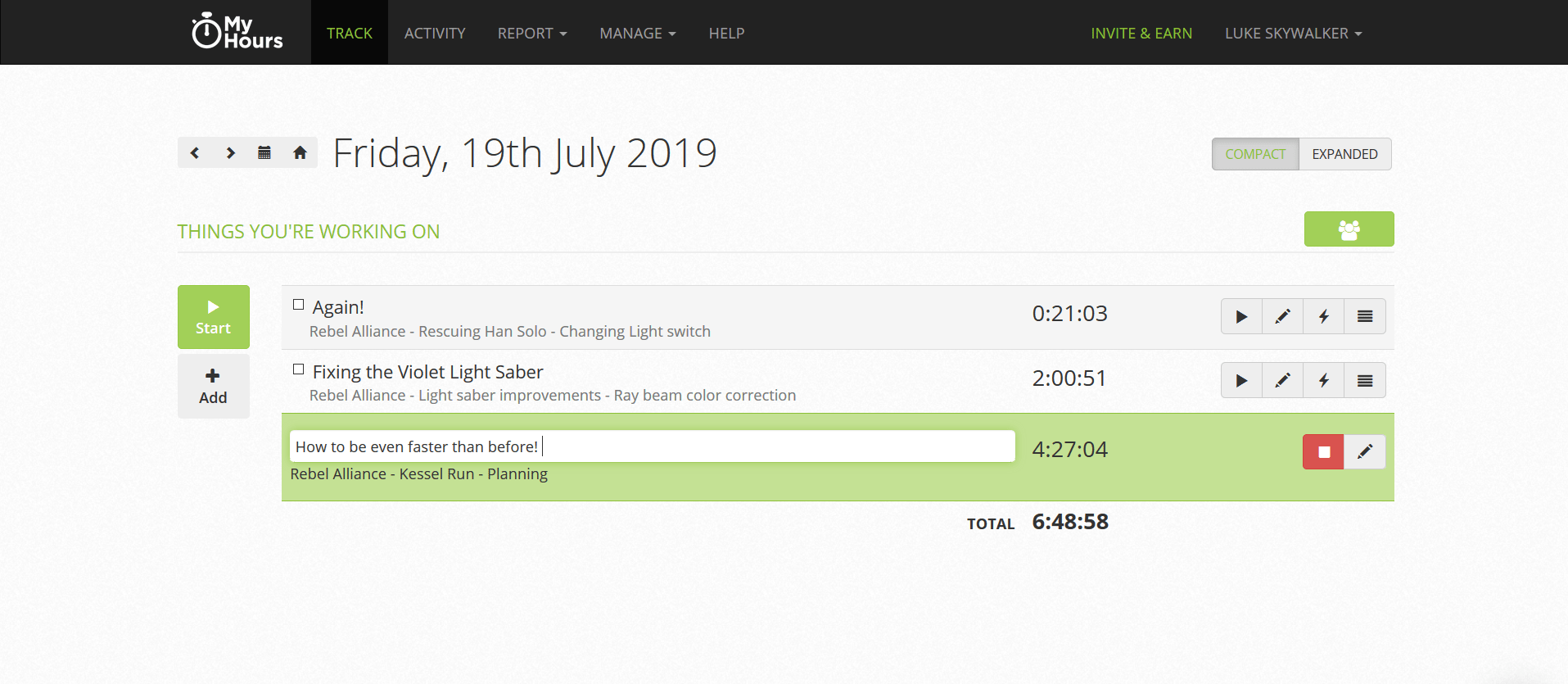Check the Fixing the Violet Light Saber checkbox
Image resolution: width=1568 pixels, height=684 pixels.
[x=299, y=369]
